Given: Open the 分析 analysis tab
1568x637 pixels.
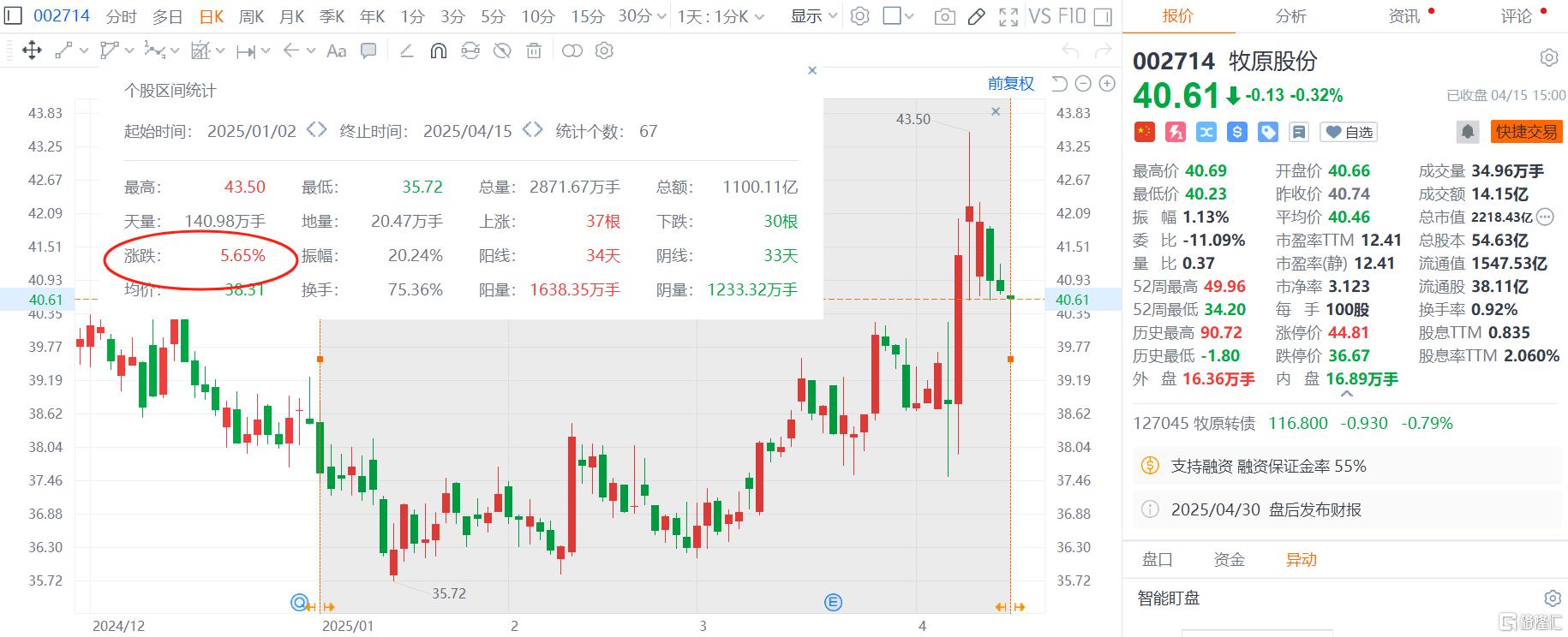Looking at the screenshot, I should (1290, 15).
